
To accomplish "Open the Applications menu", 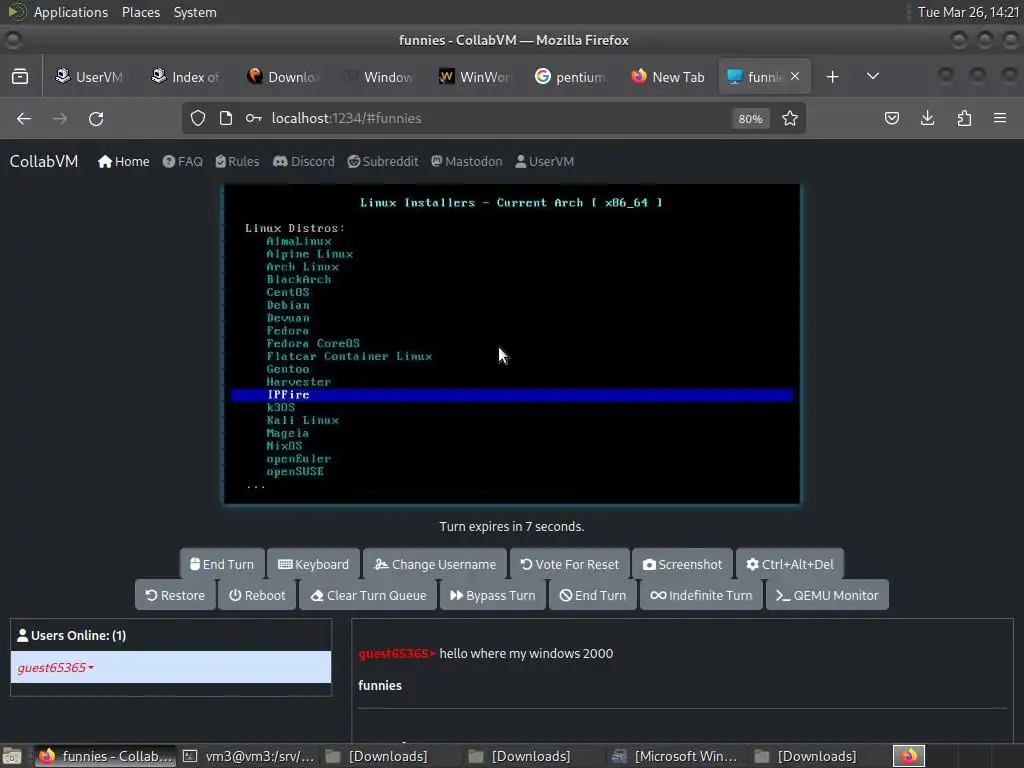I will (x=71, y=12).
